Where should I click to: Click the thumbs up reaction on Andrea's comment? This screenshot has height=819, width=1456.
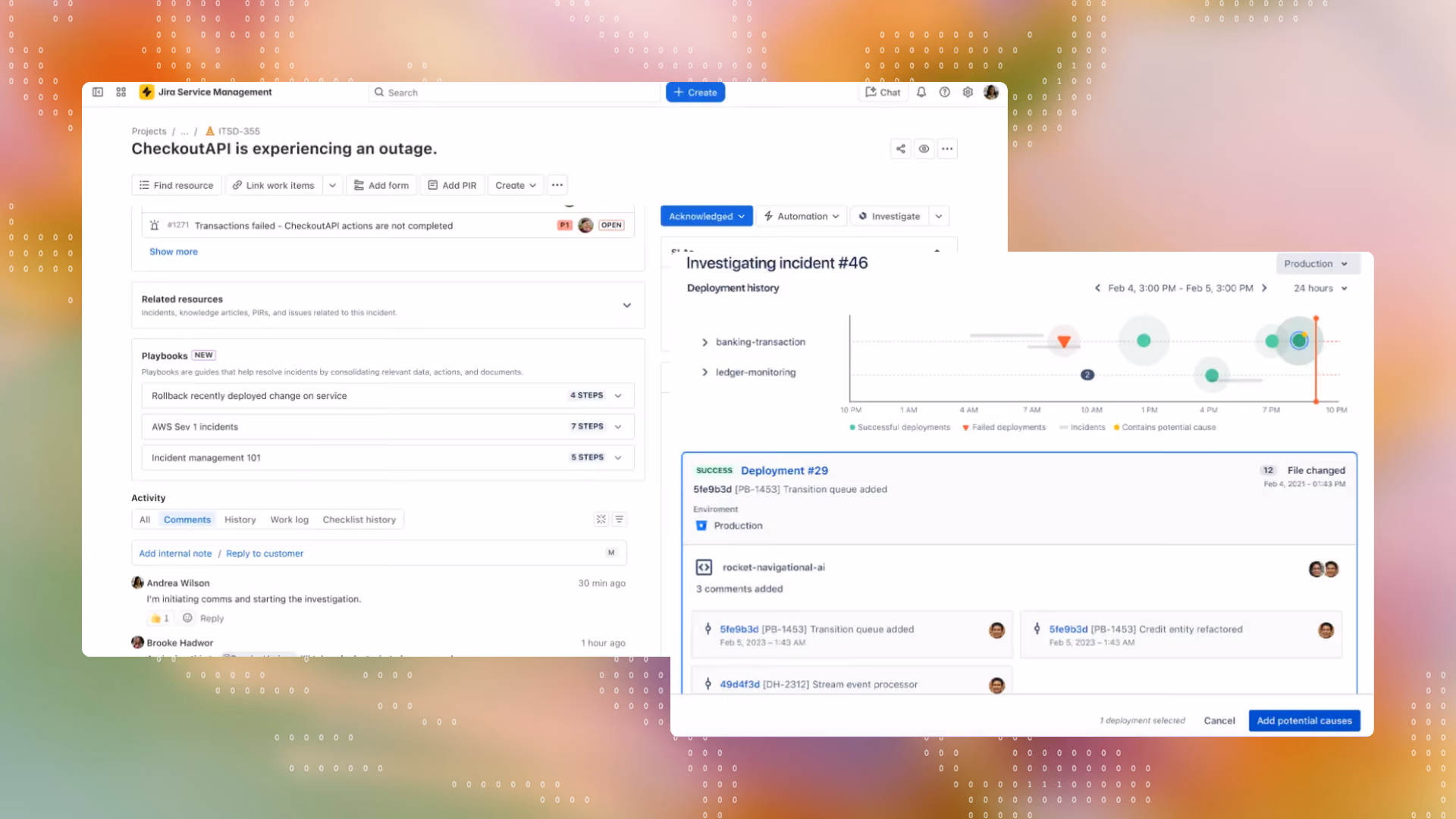pyautogui.click(x=160, y=618)
